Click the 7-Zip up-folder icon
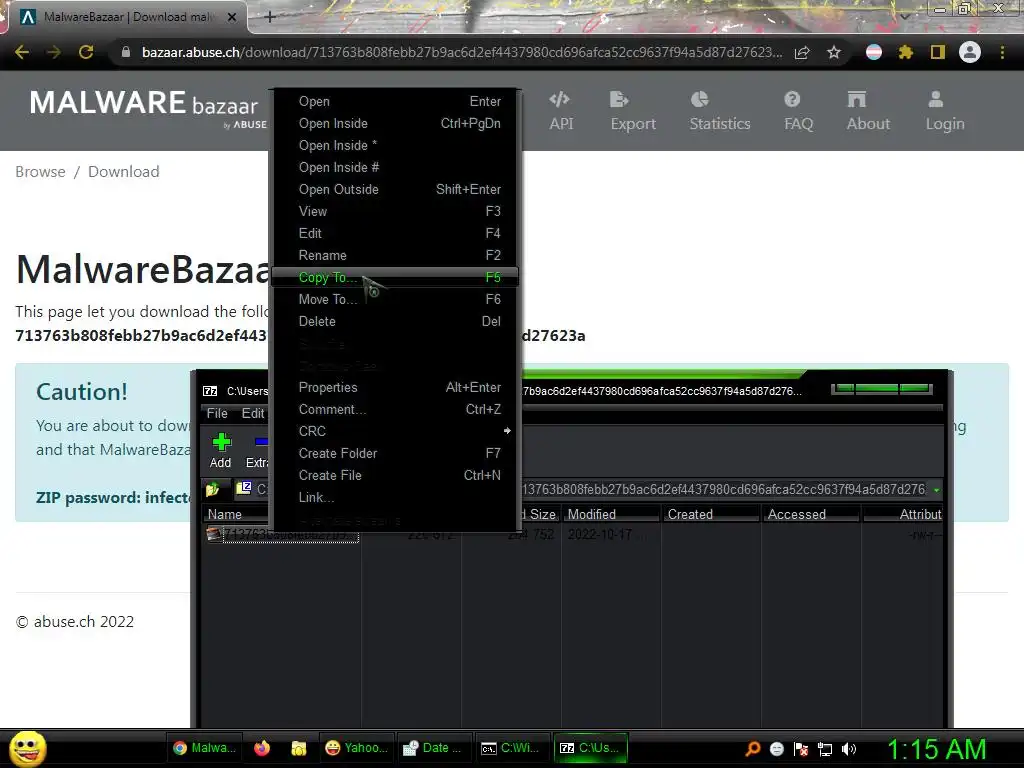 click(x=213, y=489)
